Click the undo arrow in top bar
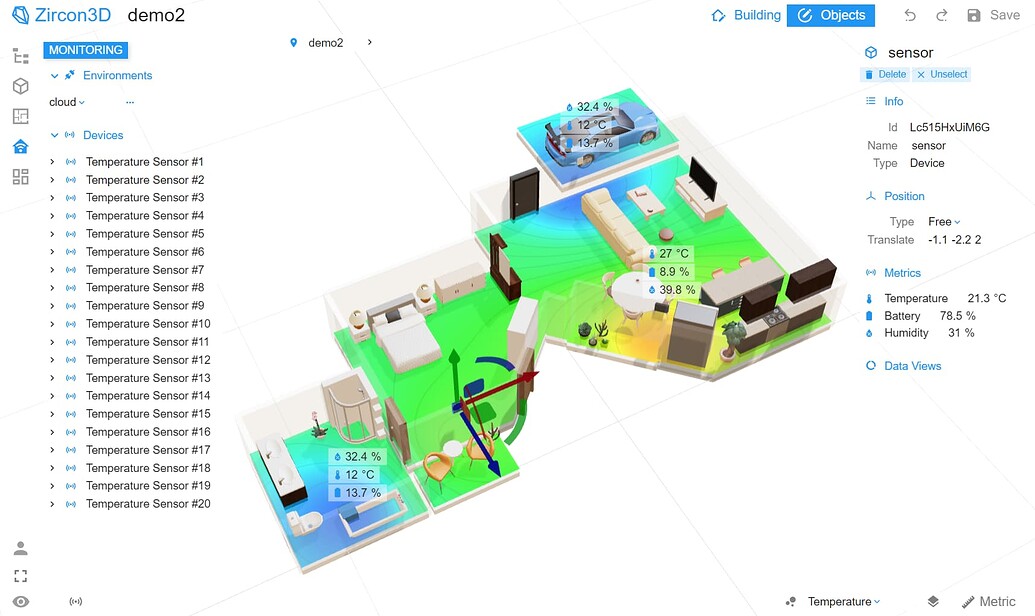This screenshot has height=616, width=1035. click(x=910, y=15)
